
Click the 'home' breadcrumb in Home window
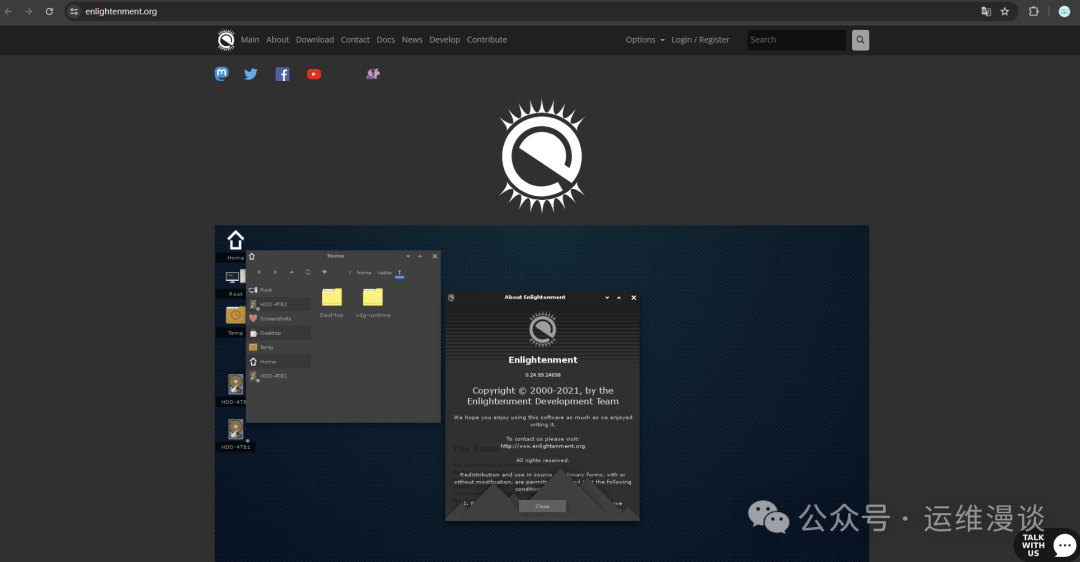click(364, 273)
